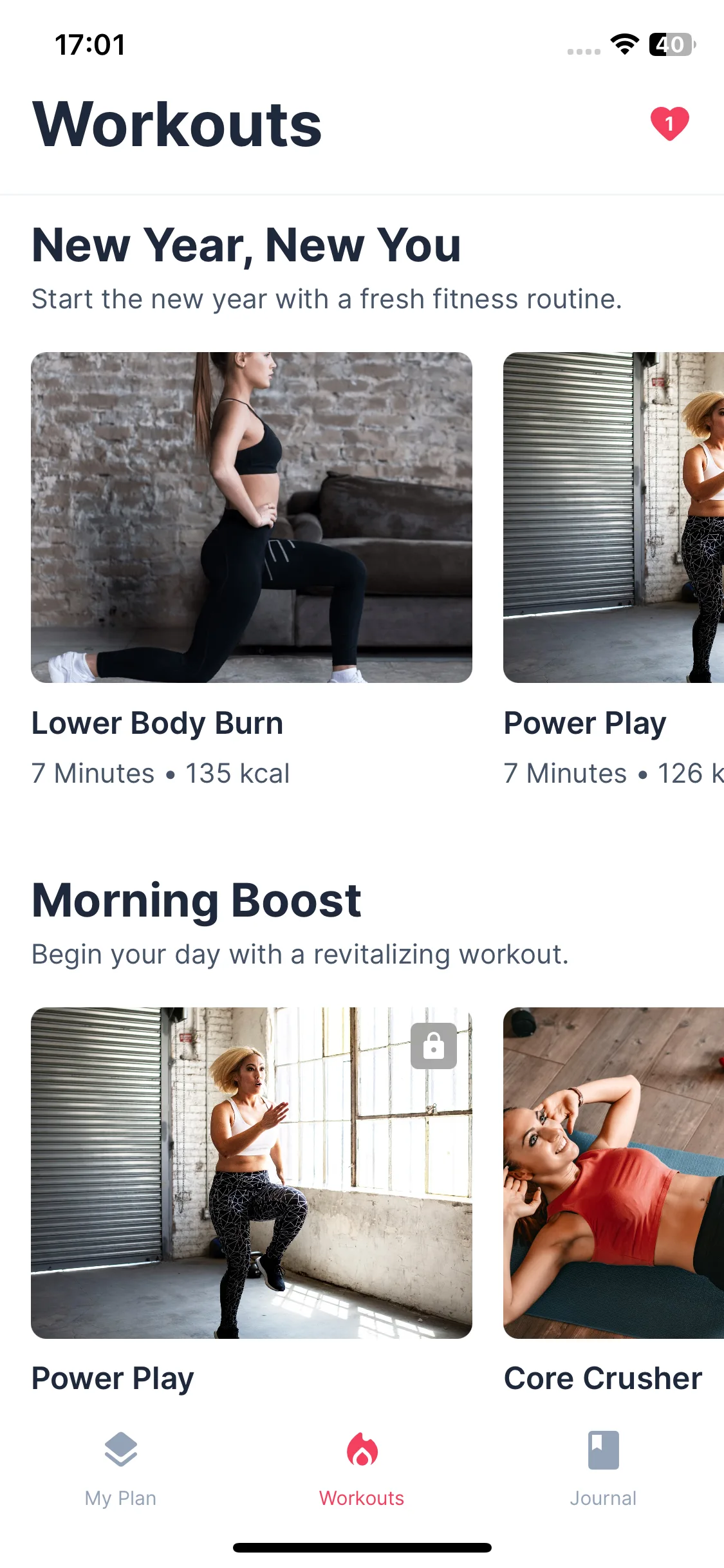Open the Journal book icon

(x=604, y=1450)
